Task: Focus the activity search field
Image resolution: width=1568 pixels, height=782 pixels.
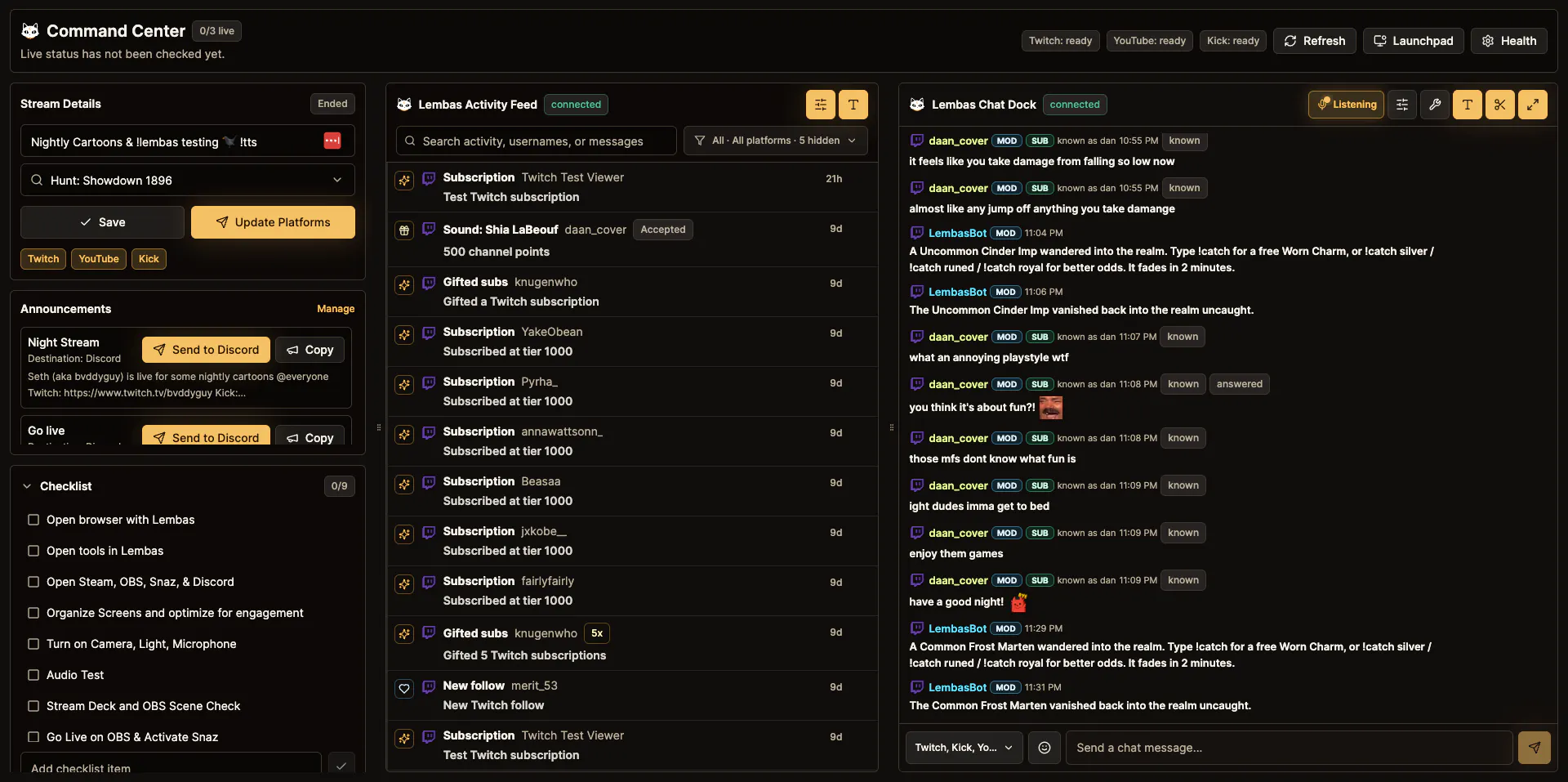Action: point(537,141)
